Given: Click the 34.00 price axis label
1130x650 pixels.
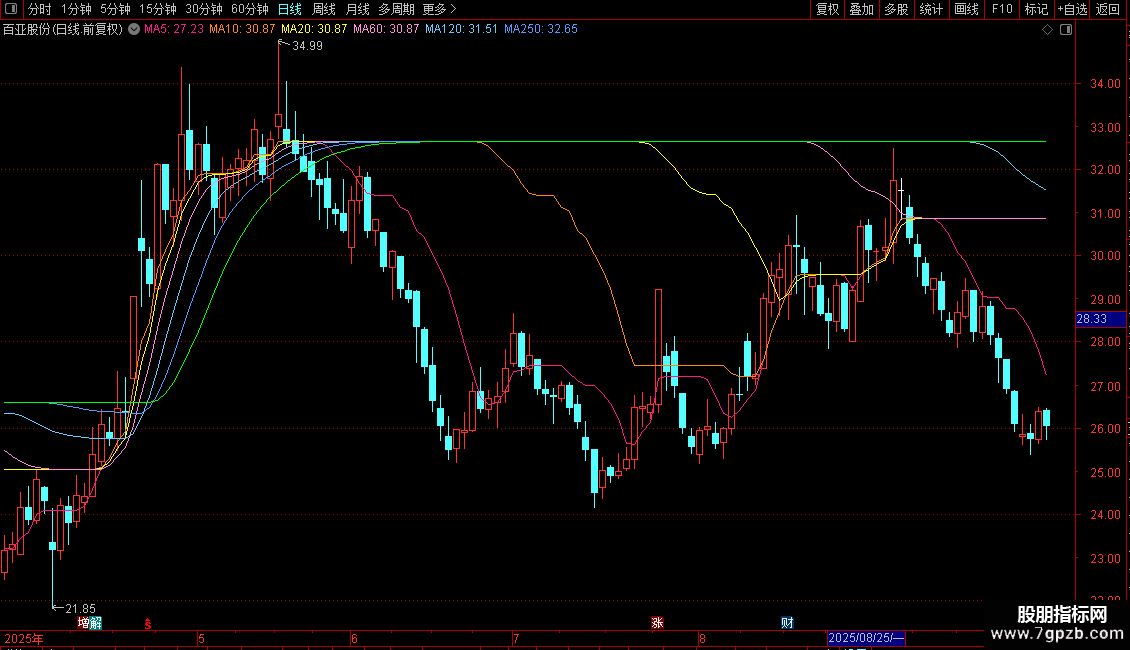Looking at the screenshot, I should [1105, 84].
